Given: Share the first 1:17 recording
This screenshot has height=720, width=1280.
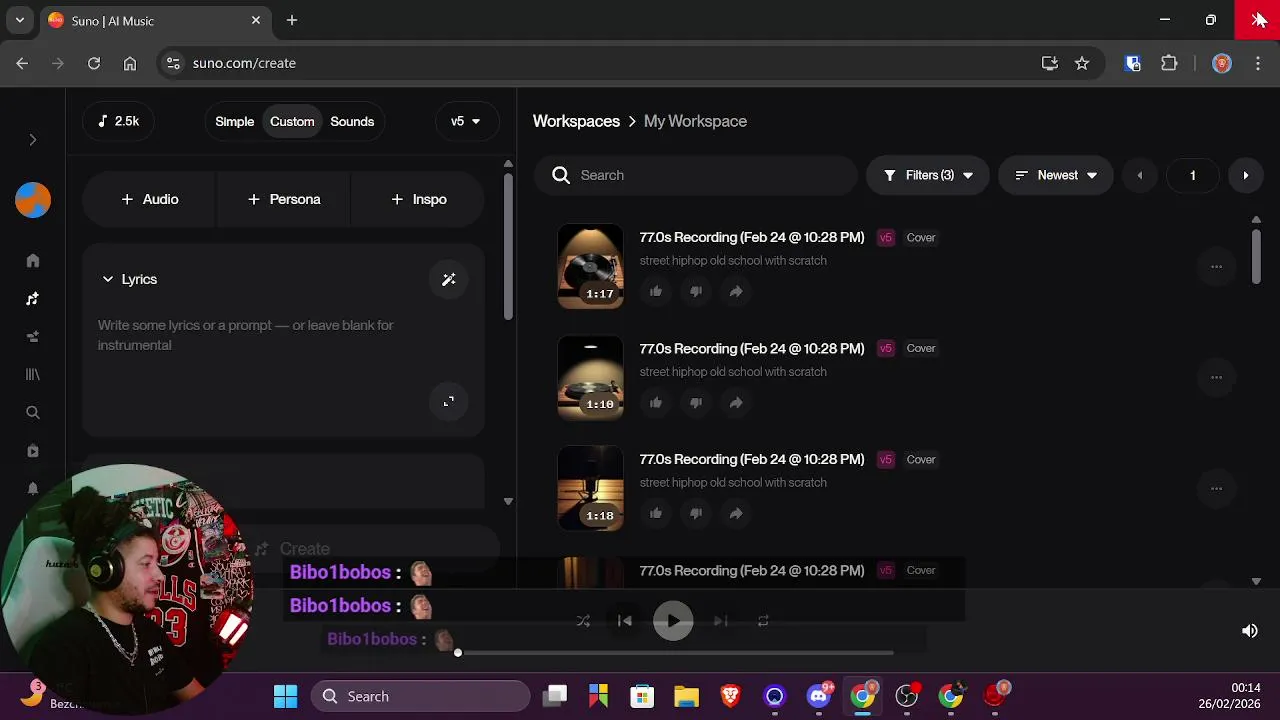Looking at the screenshot, I should [x=736, y=291].
